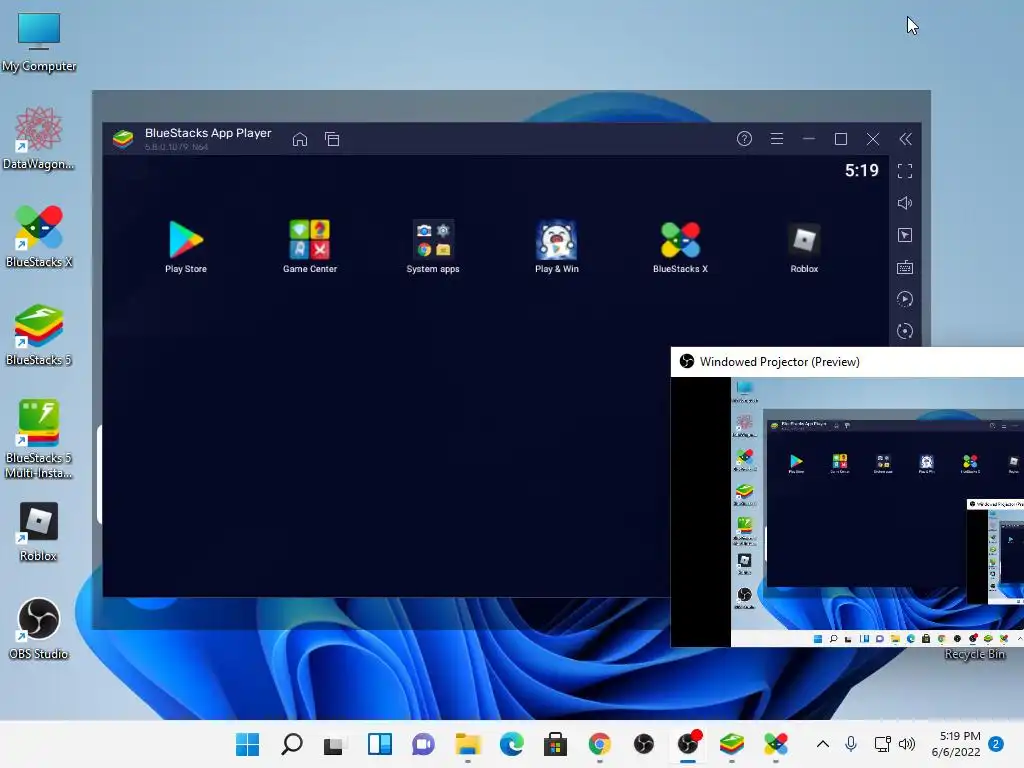Select DataWagon desktop shortcut
Viewport: 1024px width, 768px height.
point(39,138)
